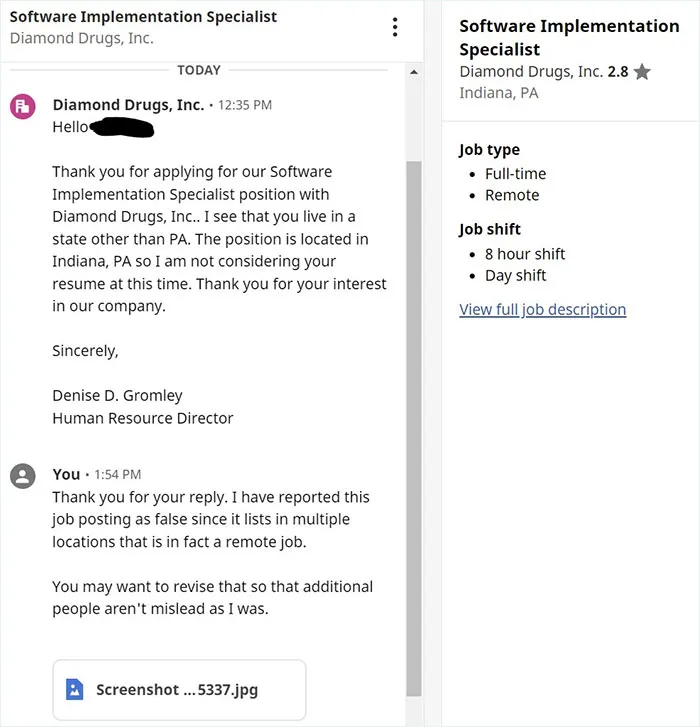This screenshot has width=700, height=727.
Task: Click the scroll-up arrow above the scrollbar
Action: coord(414,72)
